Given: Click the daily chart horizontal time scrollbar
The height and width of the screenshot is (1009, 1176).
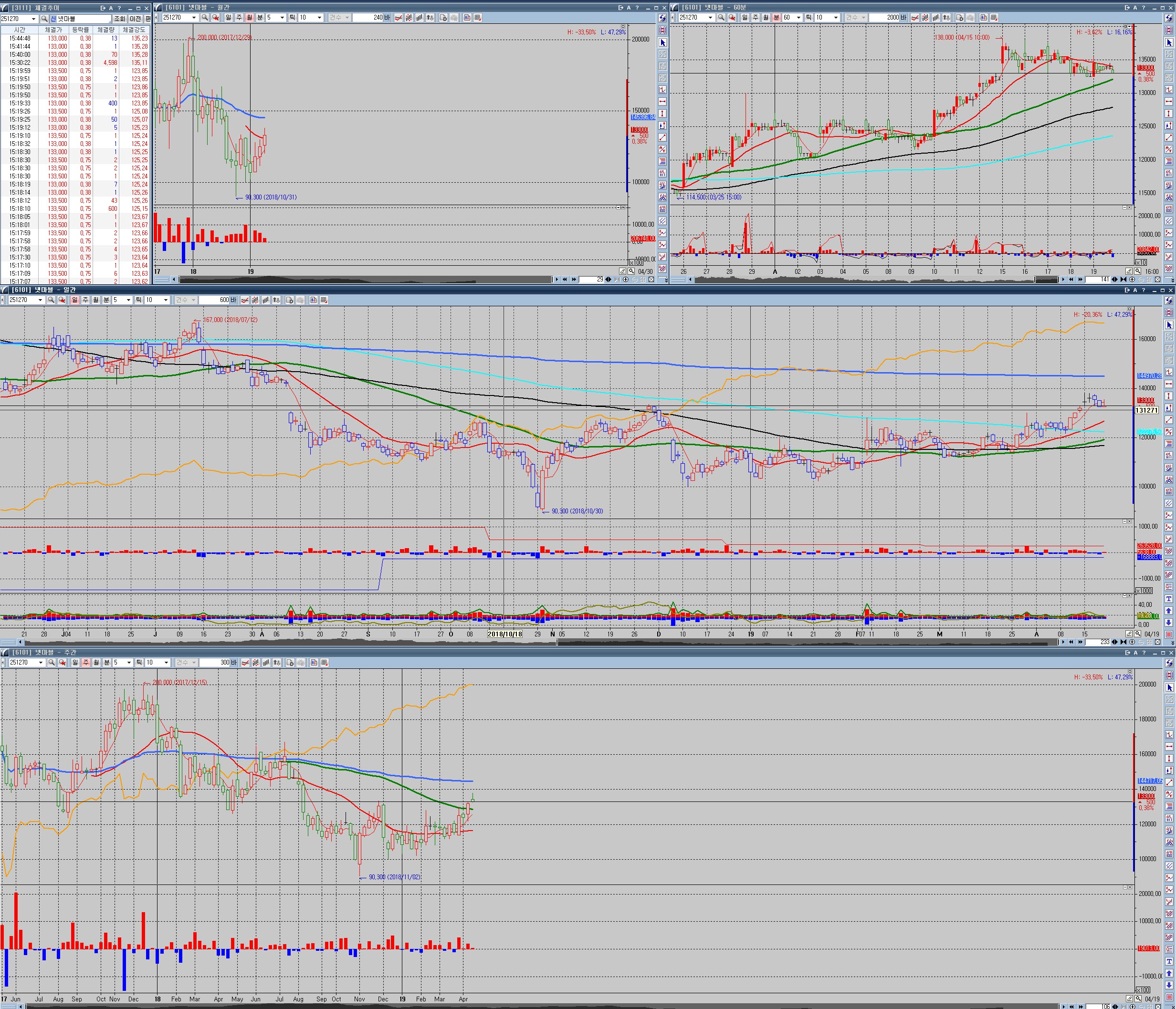Looking at the screenshot, I should pyautogui.click(x=806, y=642).
